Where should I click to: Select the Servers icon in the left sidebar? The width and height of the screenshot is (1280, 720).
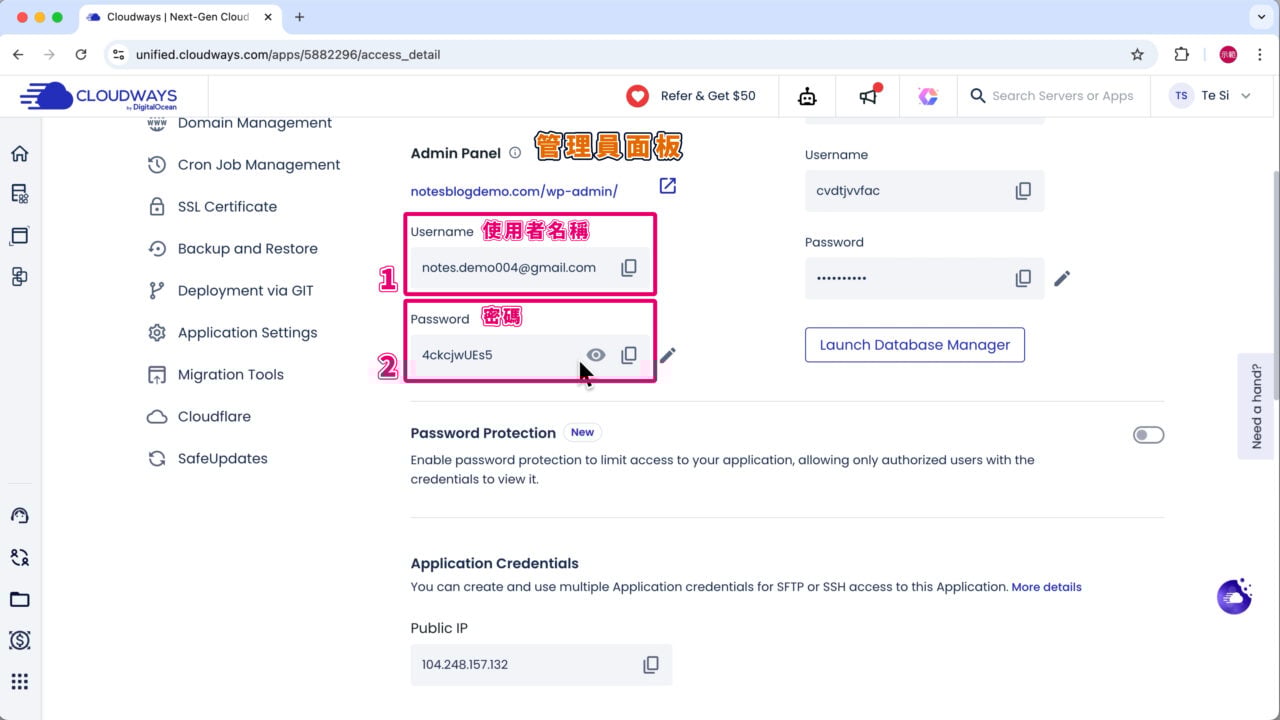[x=19, y=194]
